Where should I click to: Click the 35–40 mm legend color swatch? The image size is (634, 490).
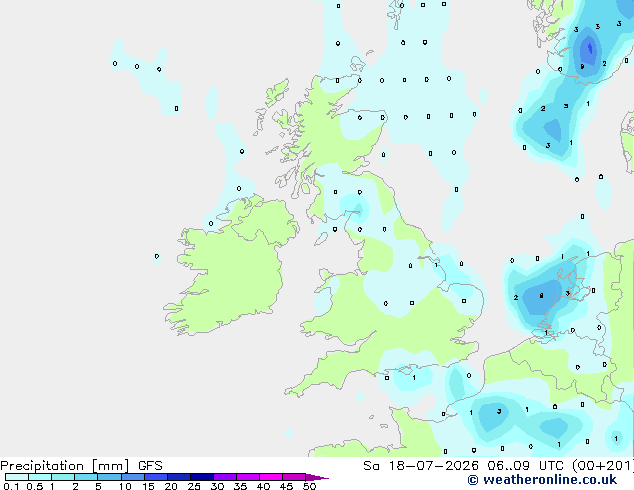[x=248, y=477]
